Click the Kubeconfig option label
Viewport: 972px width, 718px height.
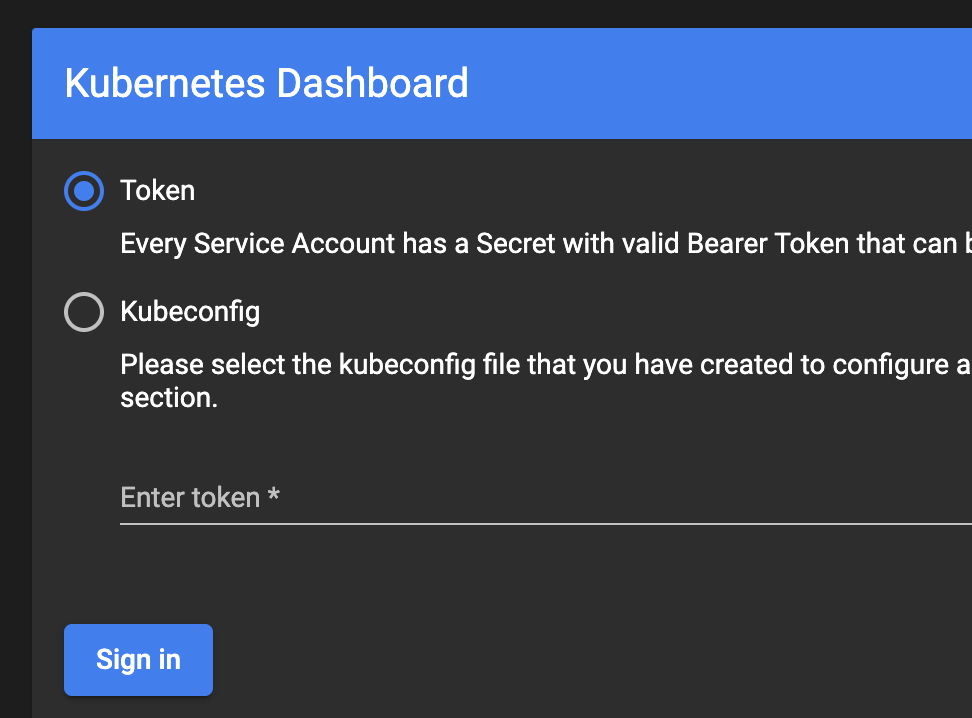click(x=190, y=311)
